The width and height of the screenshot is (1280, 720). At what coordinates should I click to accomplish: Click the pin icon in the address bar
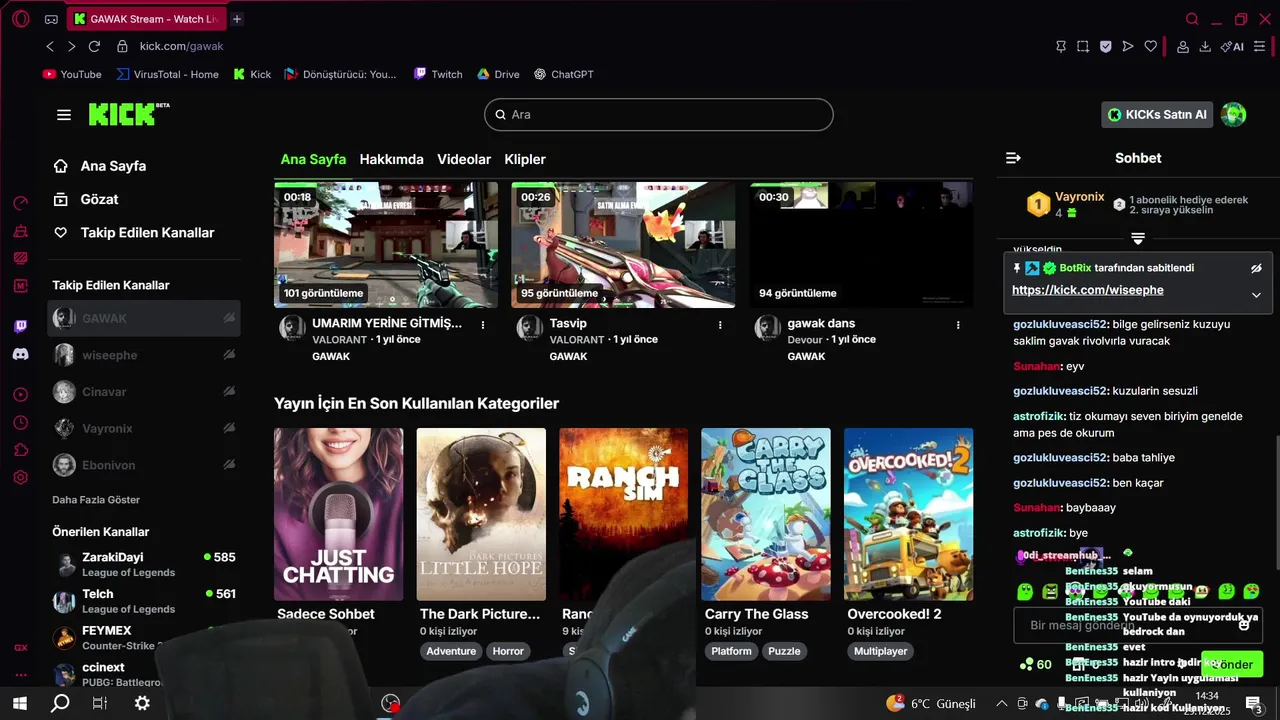click(x=1061, y=46)
